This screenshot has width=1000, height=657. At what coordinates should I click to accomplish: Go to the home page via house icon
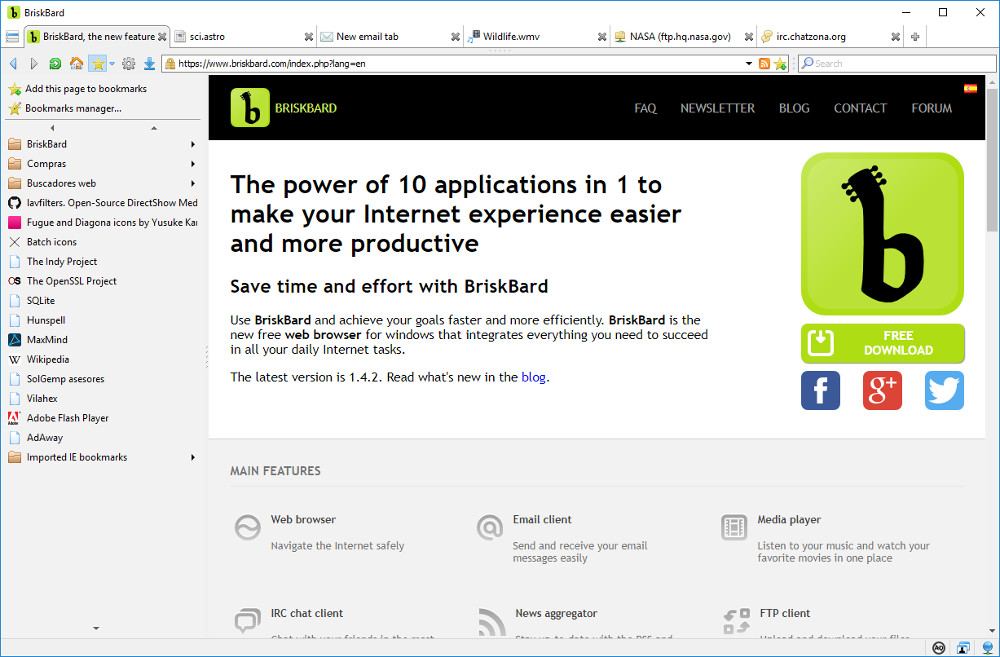76,63
